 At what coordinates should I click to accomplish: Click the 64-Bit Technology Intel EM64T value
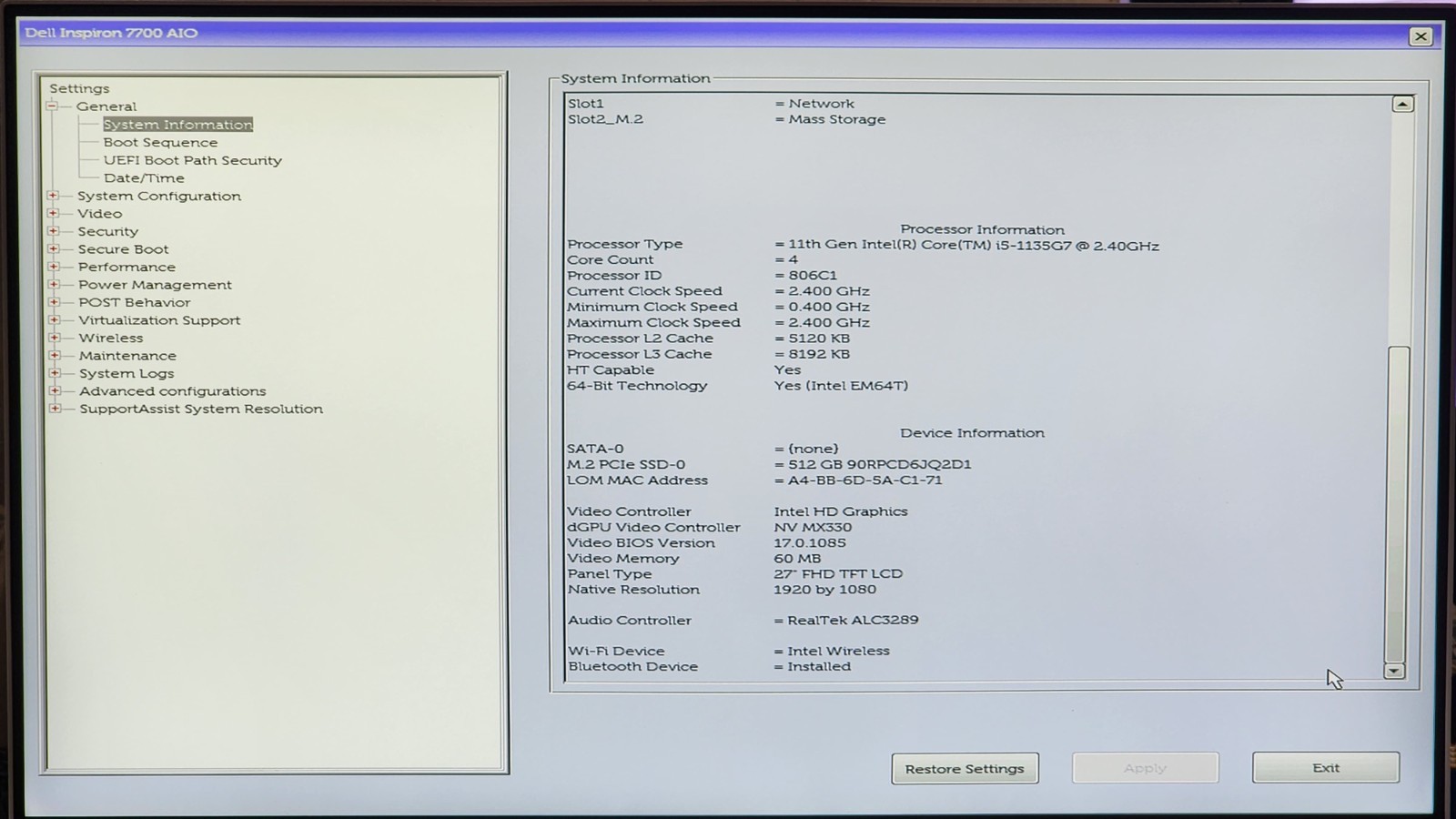click(841, 386)
